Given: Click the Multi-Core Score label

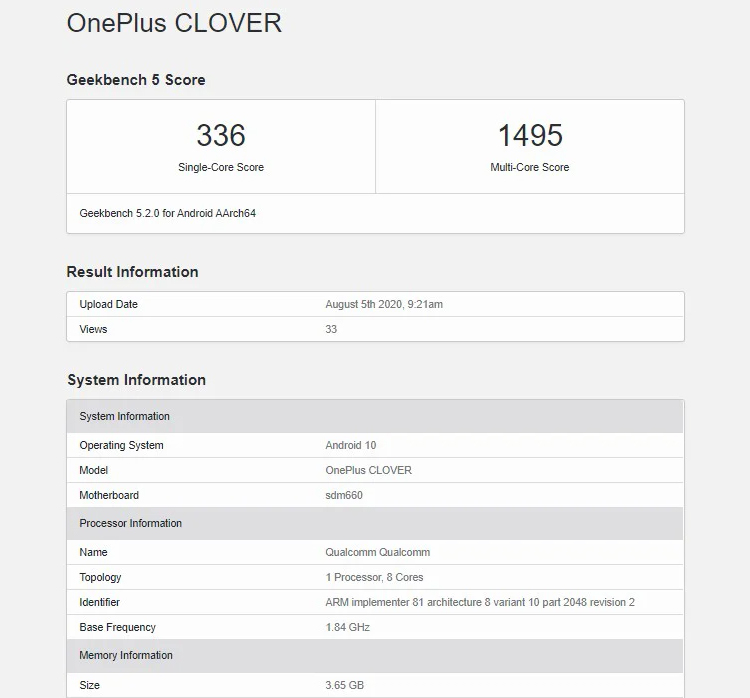Looking at the screenshot, I should pos(529,167).
